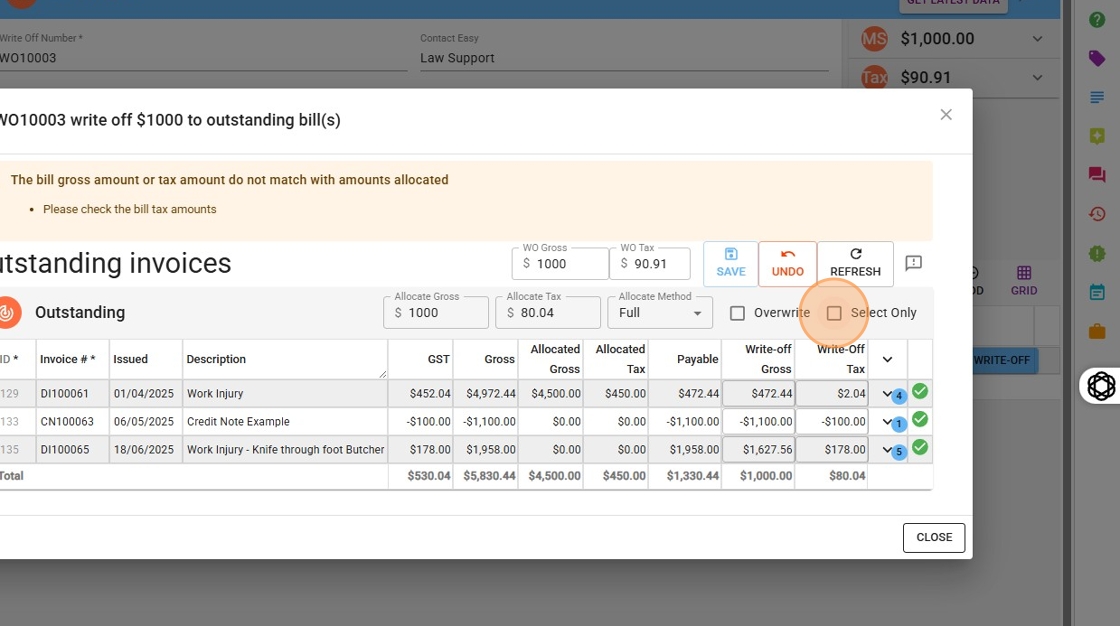Click the floating AI assistant knot icon
Viewport: 1120px width, 626px height.
point(1101,386)
